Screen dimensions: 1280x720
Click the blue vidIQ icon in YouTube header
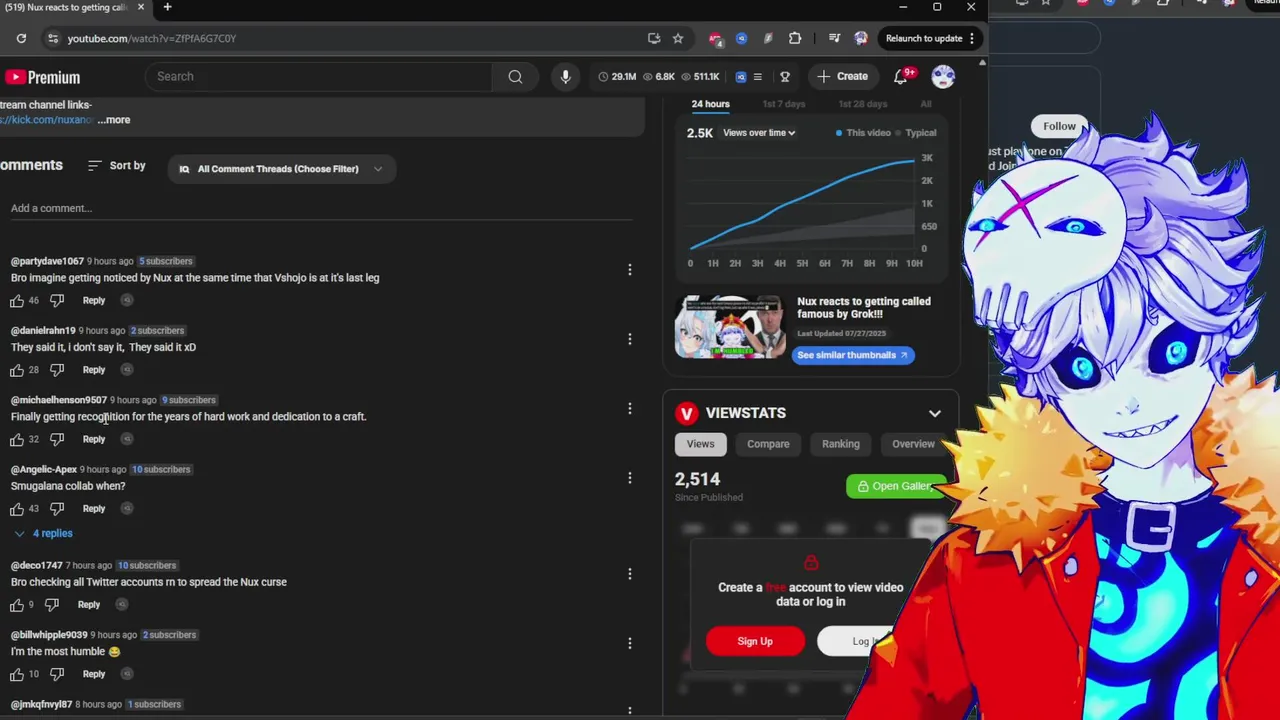coord(741,76)
